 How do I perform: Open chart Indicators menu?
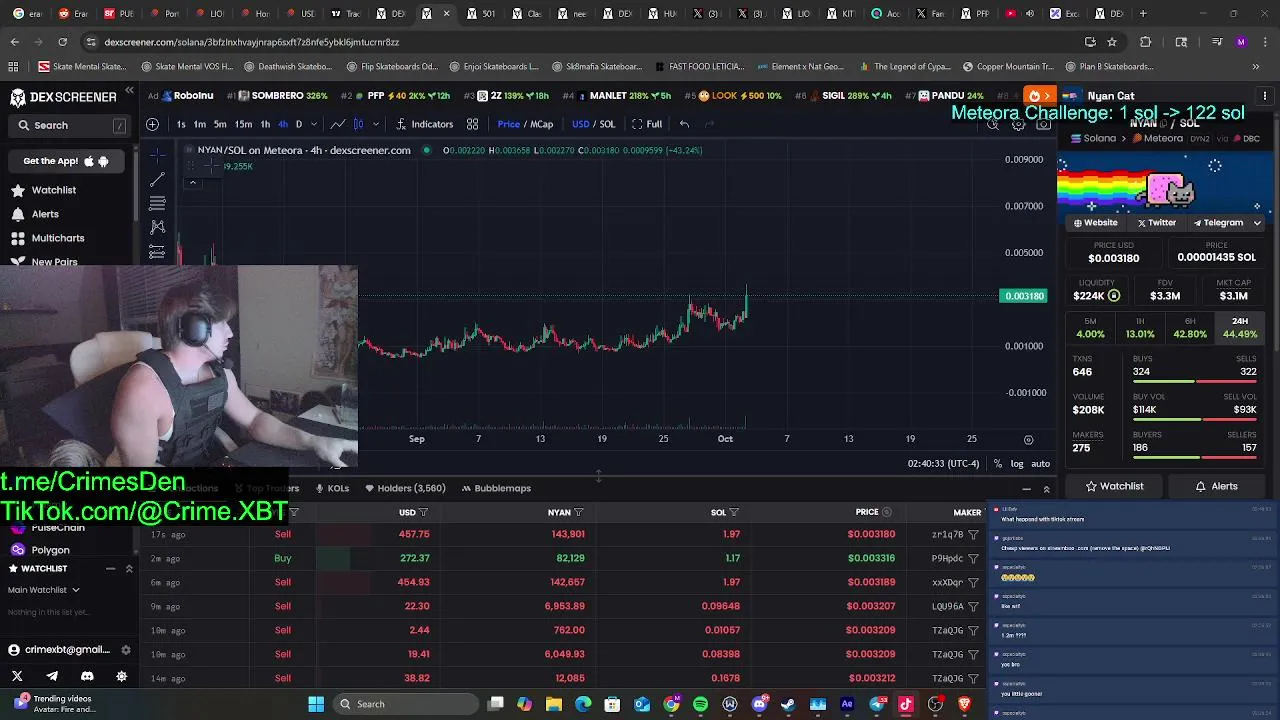[424, 124]
